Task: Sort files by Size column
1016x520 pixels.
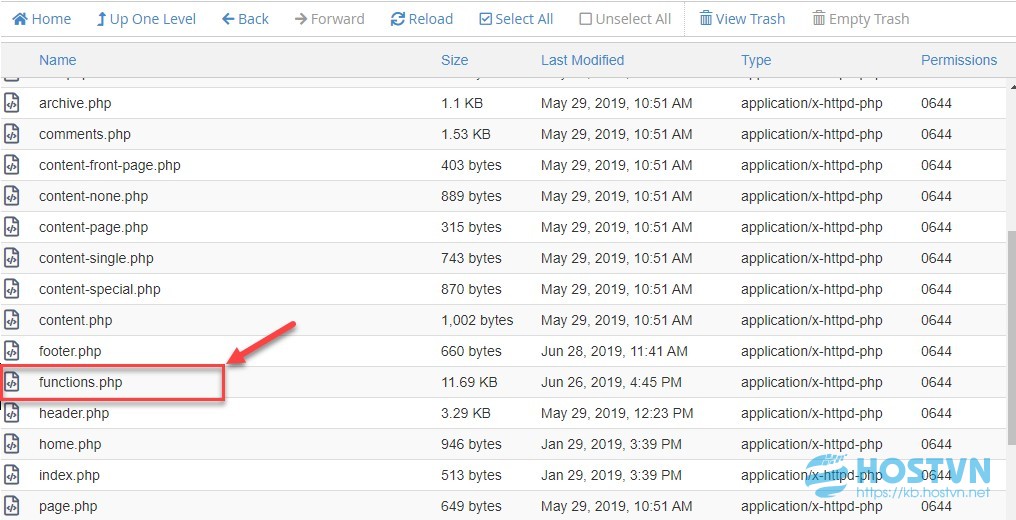Action: [x=454, y=60]
